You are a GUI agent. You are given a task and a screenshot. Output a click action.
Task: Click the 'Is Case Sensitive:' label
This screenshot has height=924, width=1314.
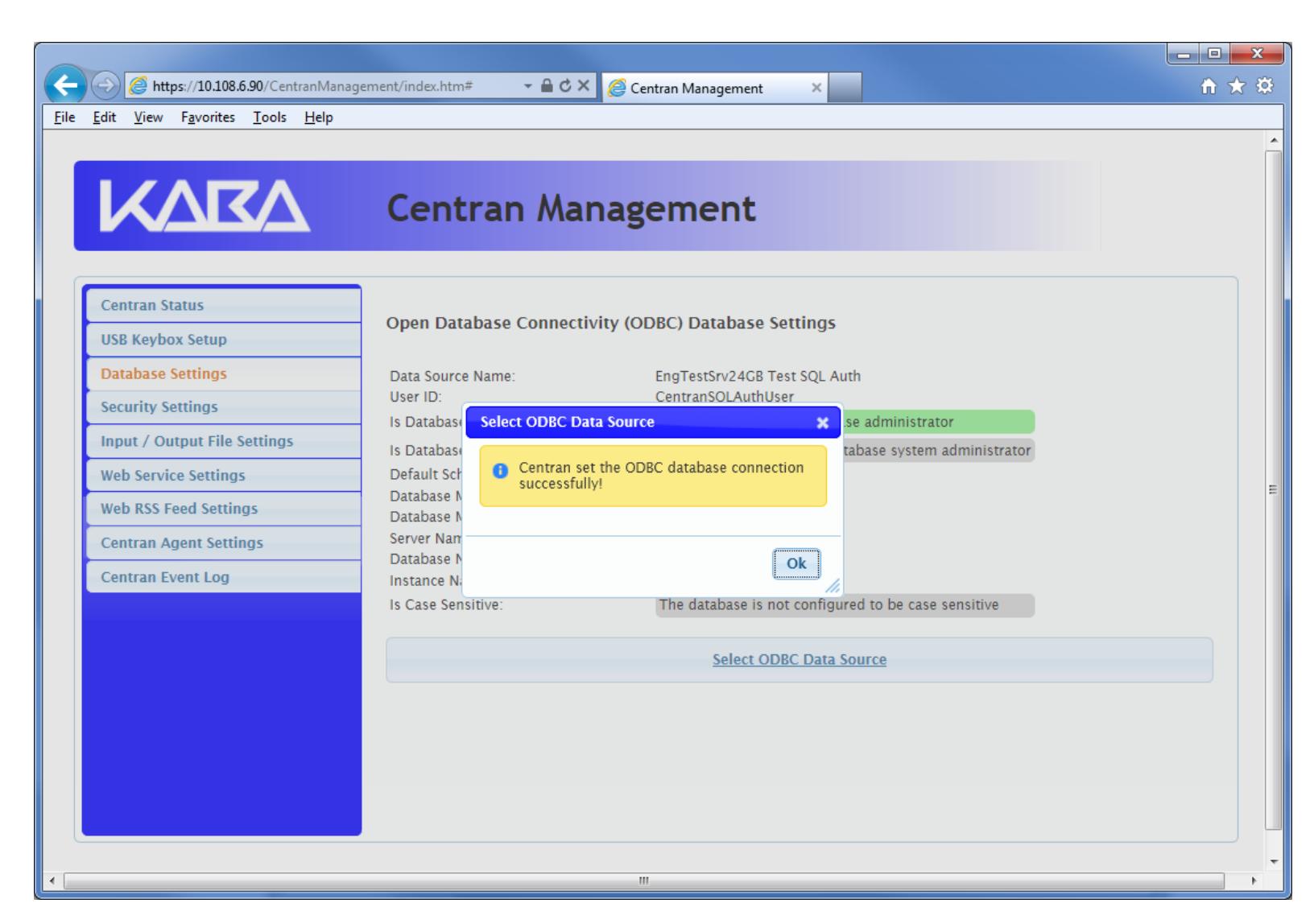coord(446,605)
